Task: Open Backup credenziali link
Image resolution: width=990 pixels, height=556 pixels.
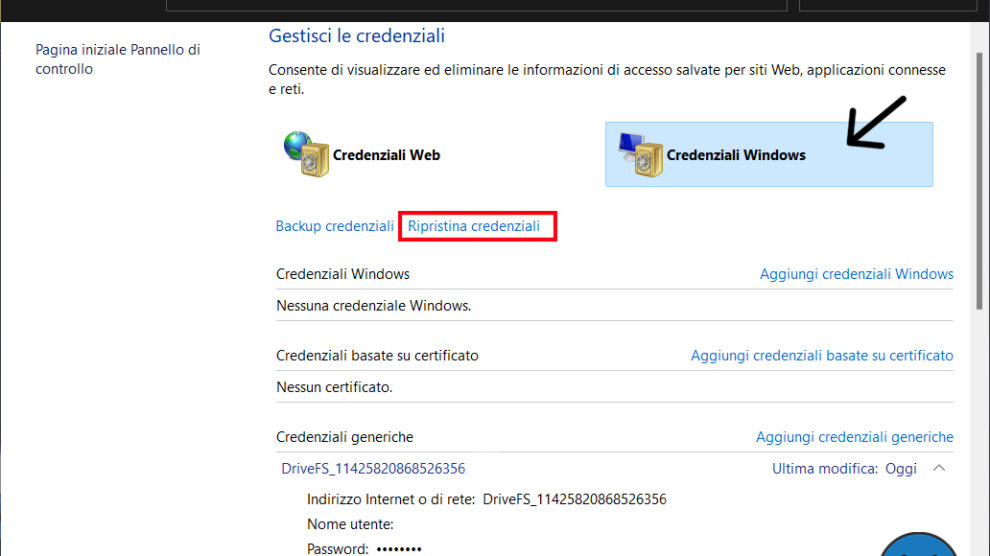Action: pyautogui.click(x=335, y=226)
